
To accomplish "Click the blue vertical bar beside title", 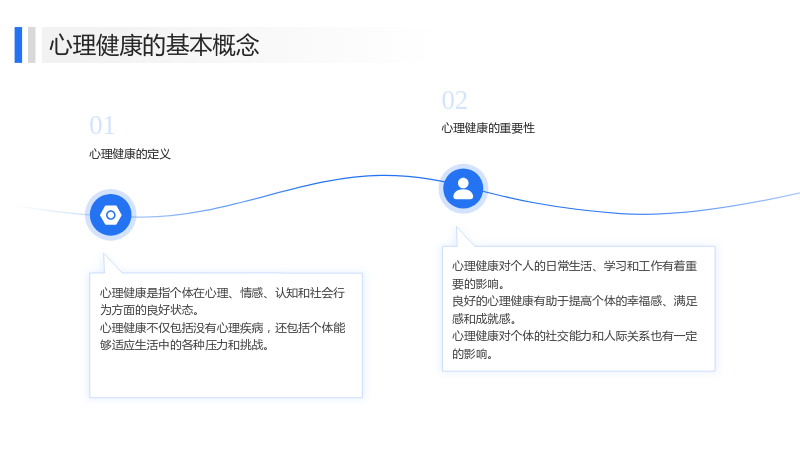I will [18, 45].
